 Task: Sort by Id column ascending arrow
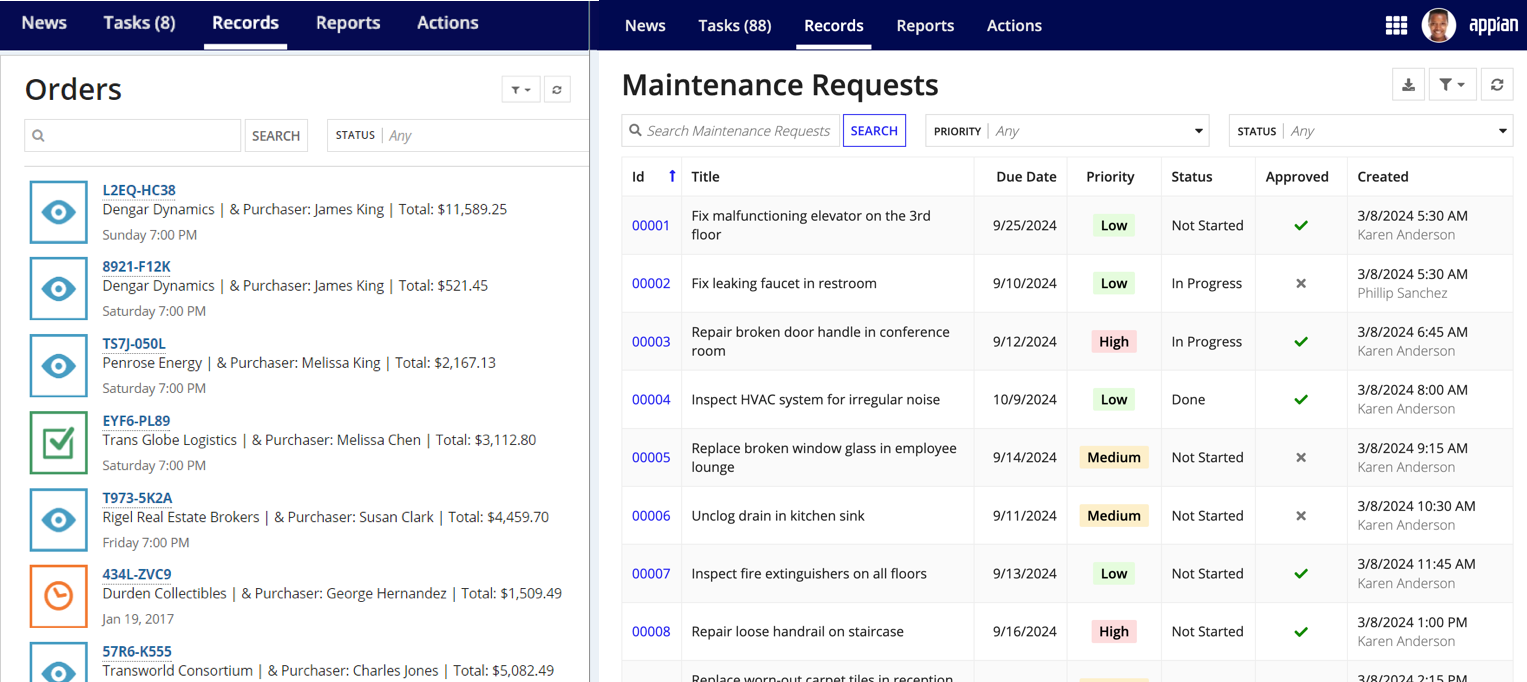coord(672,176)
